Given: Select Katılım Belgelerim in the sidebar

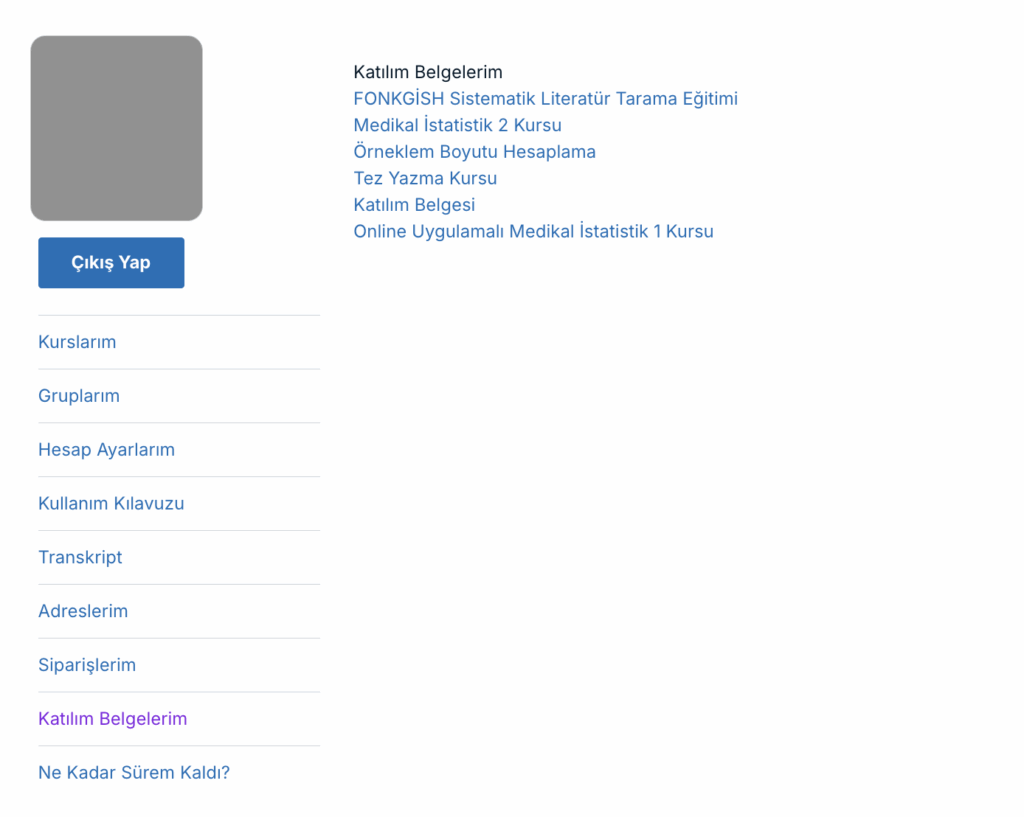Looking at the screenshot, I should 113,718.
